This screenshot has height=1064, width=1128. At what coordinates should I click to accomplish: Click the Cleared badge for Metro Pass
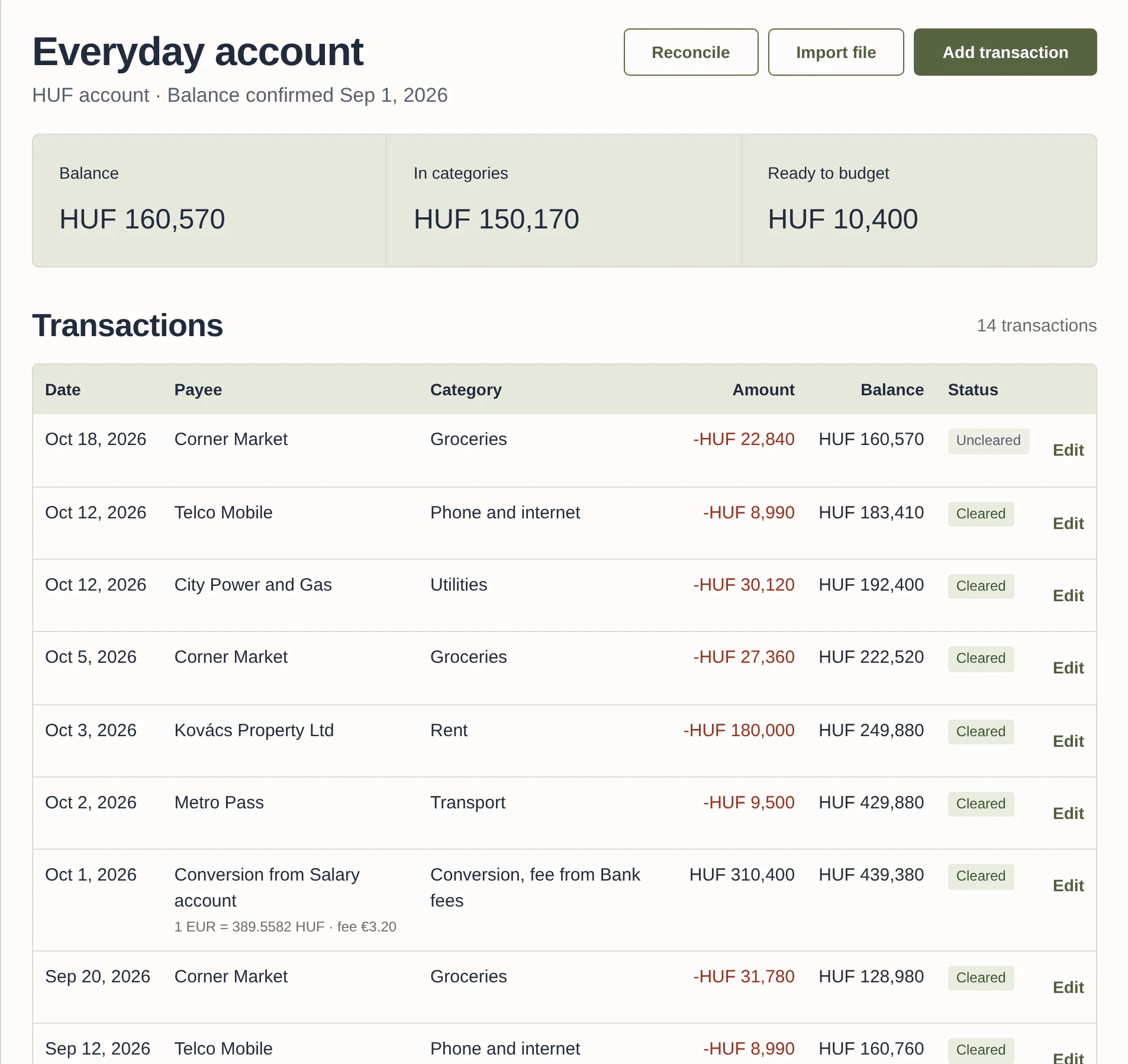(981, 804)
